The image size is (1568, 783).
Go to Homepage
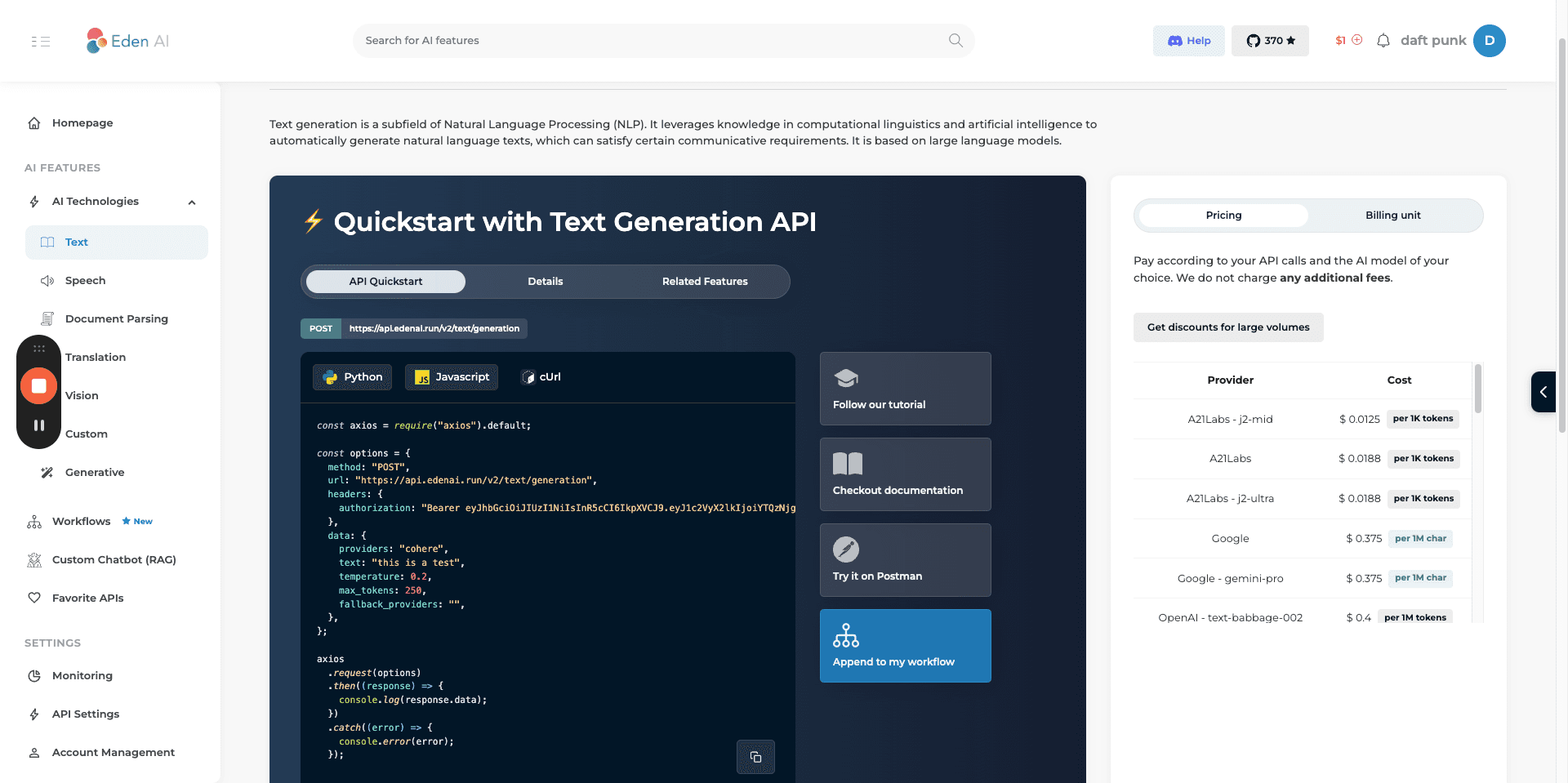pyautogui.click(x=82, y=123)
